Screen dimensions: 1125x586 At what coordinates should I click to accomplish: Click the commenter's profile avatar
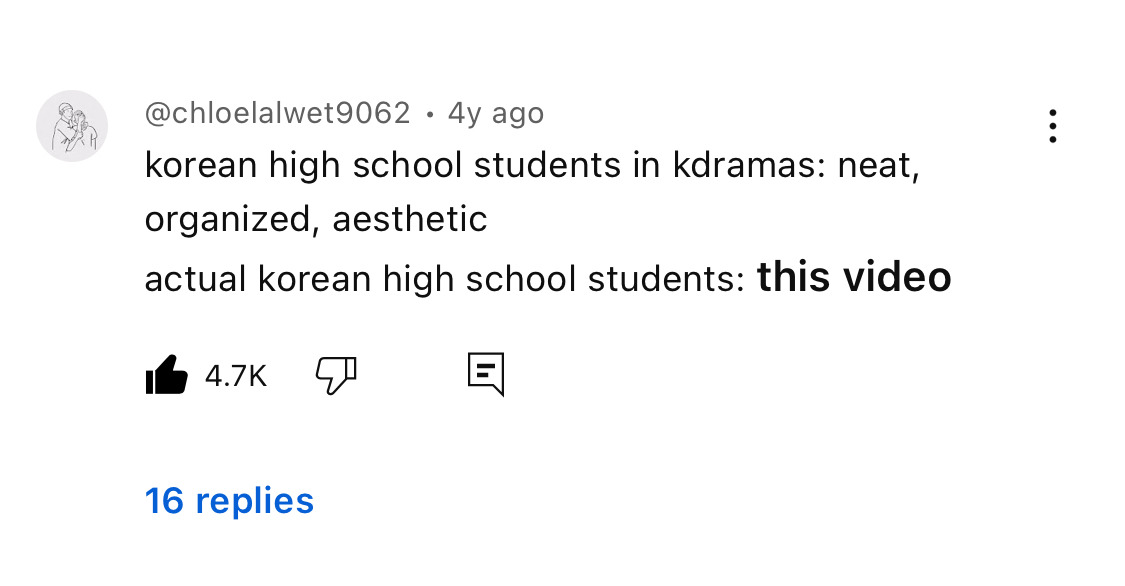72,126
